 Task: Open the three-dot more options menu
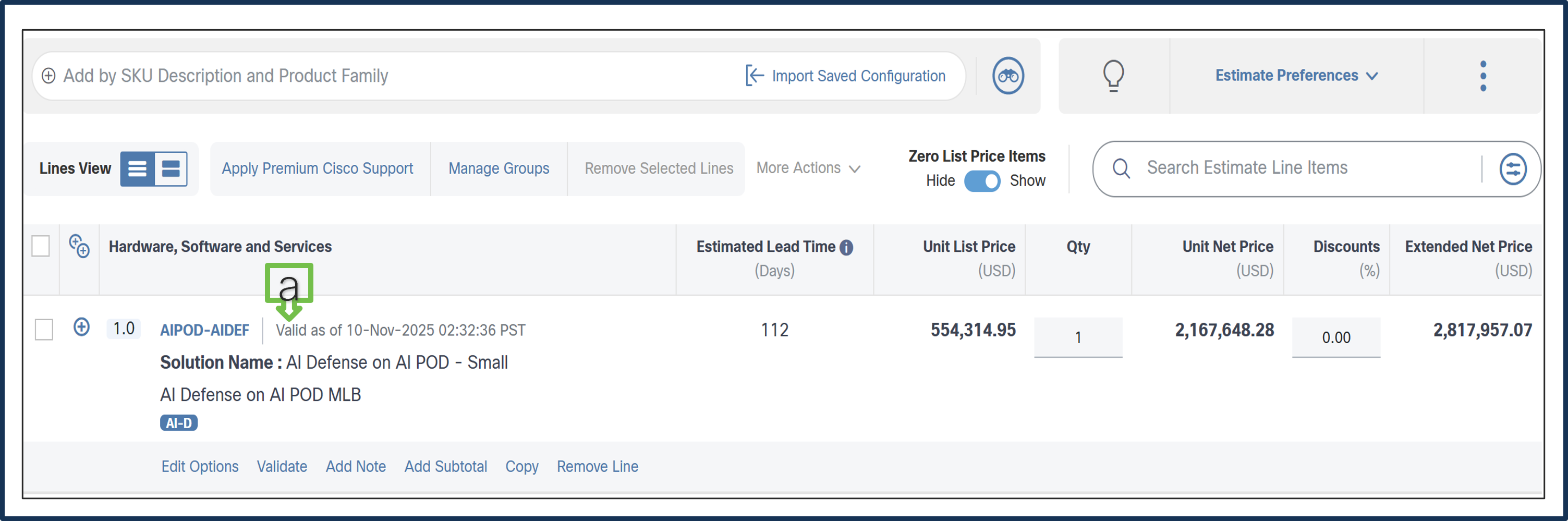[x=1483, y=76]
